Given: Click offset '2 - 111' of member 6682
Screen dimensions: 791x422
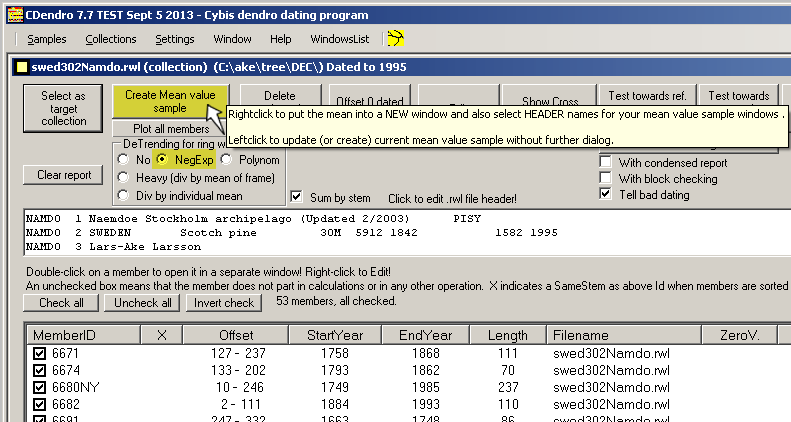Looking at the screenshot, I should tap(240, 404).
